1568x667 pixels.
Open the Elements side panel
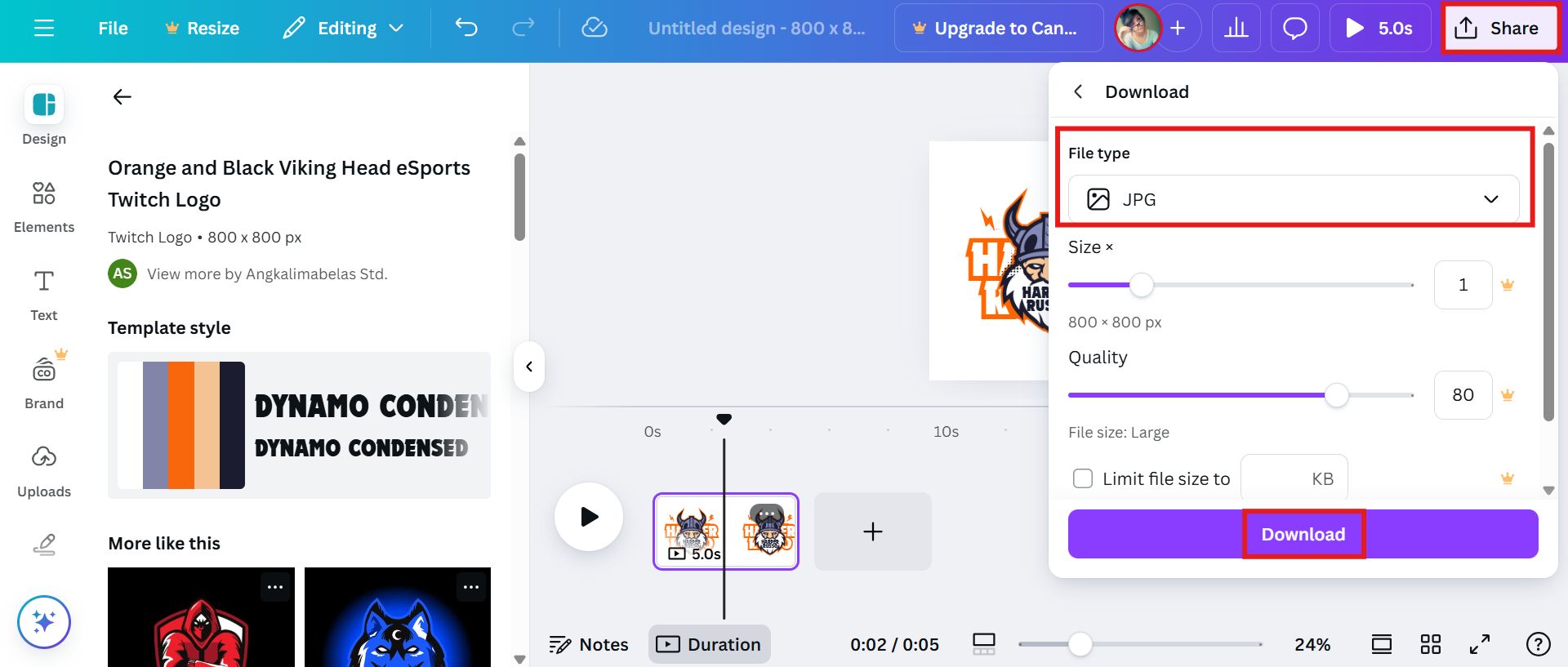pyautogui.click(x=44, y=207)
